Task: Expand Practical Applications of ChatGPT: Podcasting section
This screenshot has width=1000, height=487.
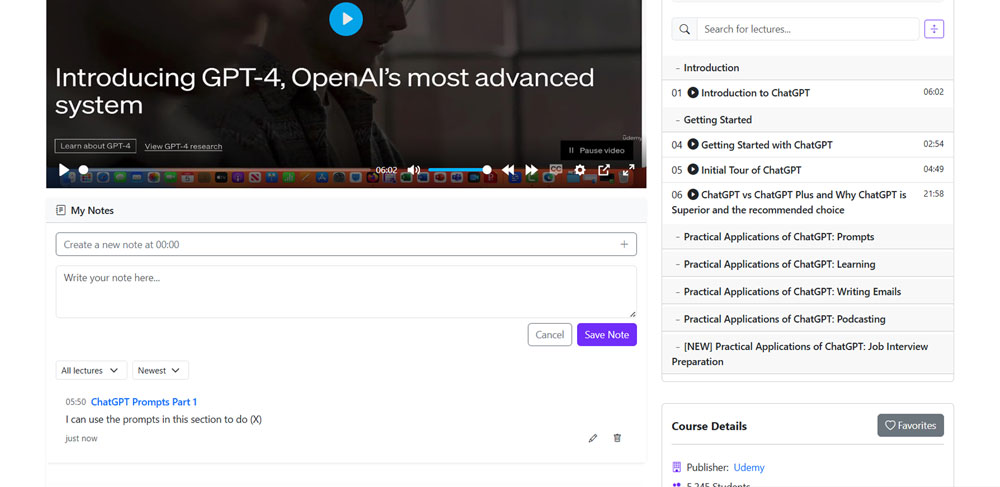Action: (x=807, y=319)
